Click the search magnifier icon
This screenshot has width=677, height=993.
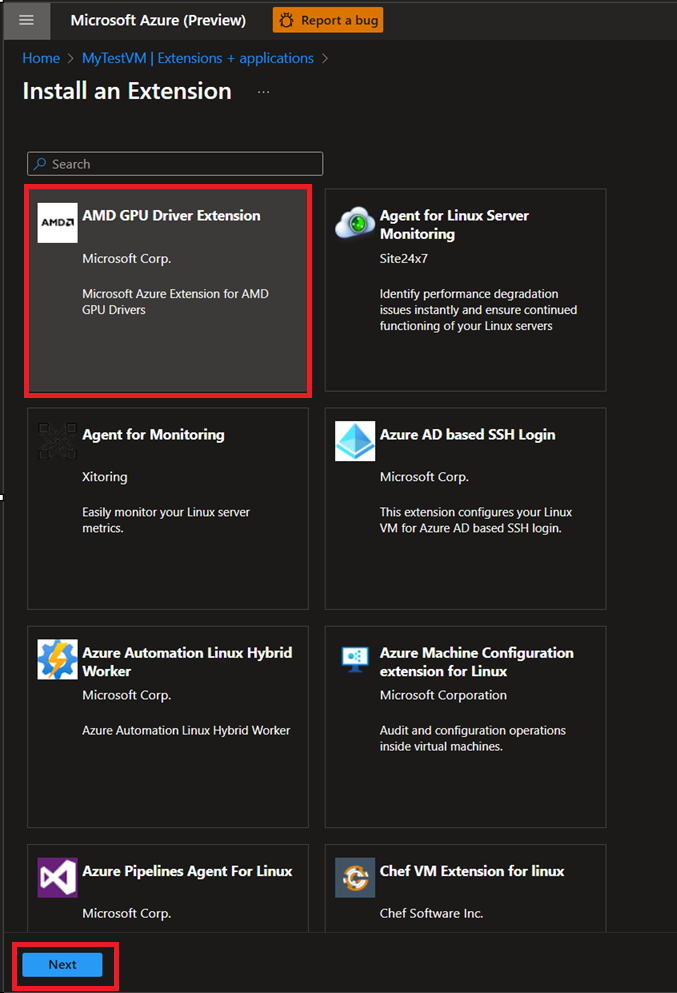tap(40, 164)
